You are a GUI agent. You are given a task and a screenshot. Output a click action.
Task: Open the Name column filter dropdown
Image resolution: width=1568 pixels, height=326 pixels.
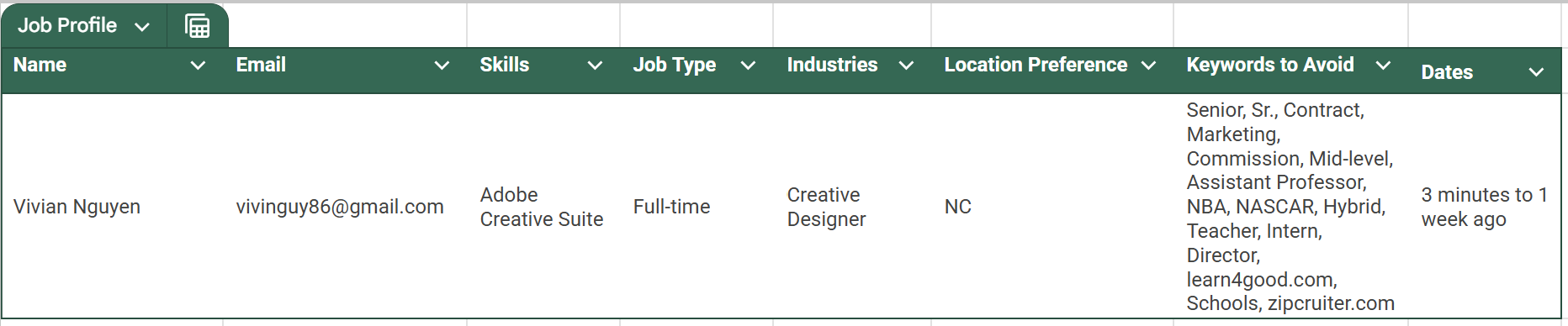coord(198,66)
